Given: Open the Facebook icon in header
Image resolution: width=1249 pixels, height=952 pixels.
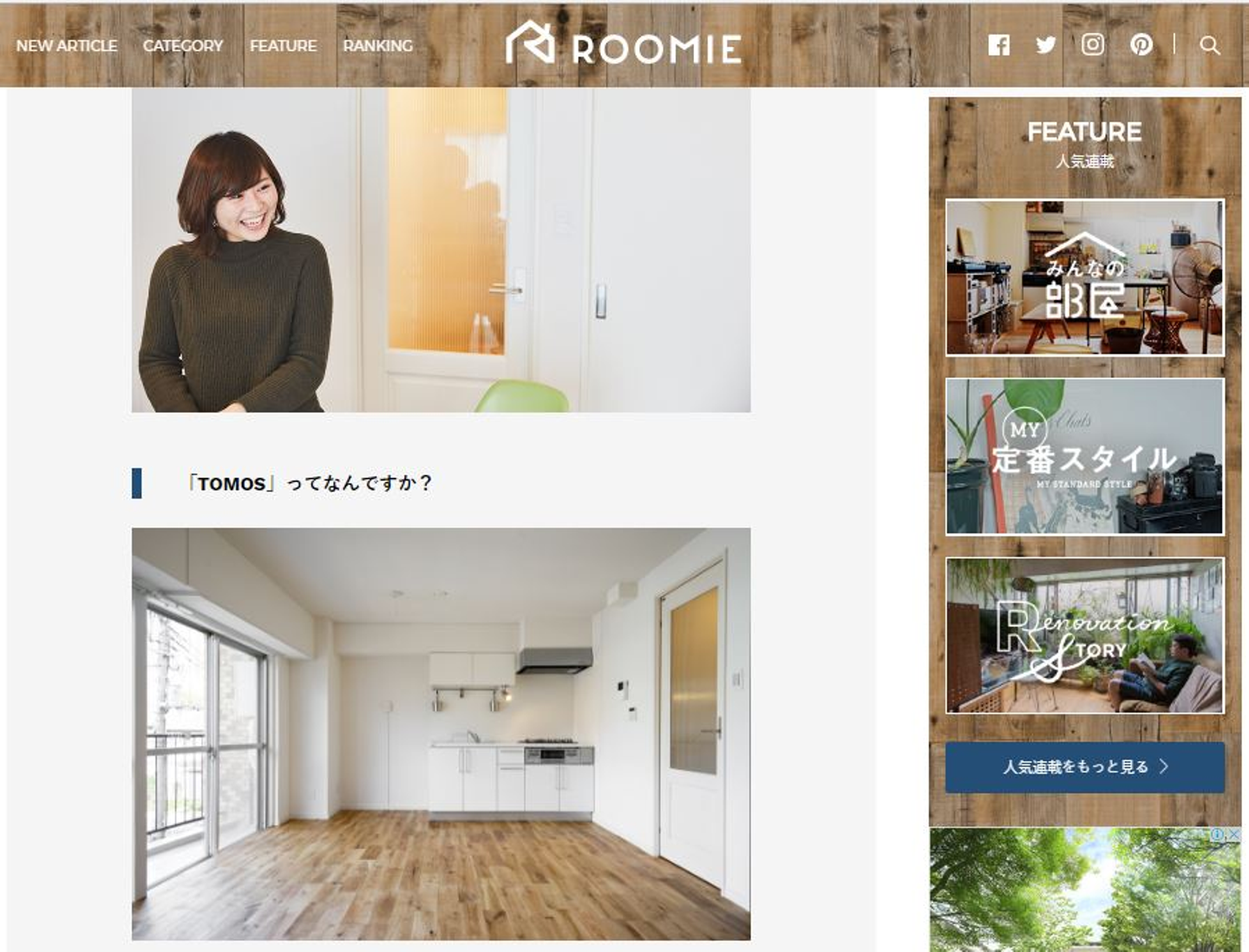Looking at the screenshot, I should pyautogui.click(x=998, y=45).
